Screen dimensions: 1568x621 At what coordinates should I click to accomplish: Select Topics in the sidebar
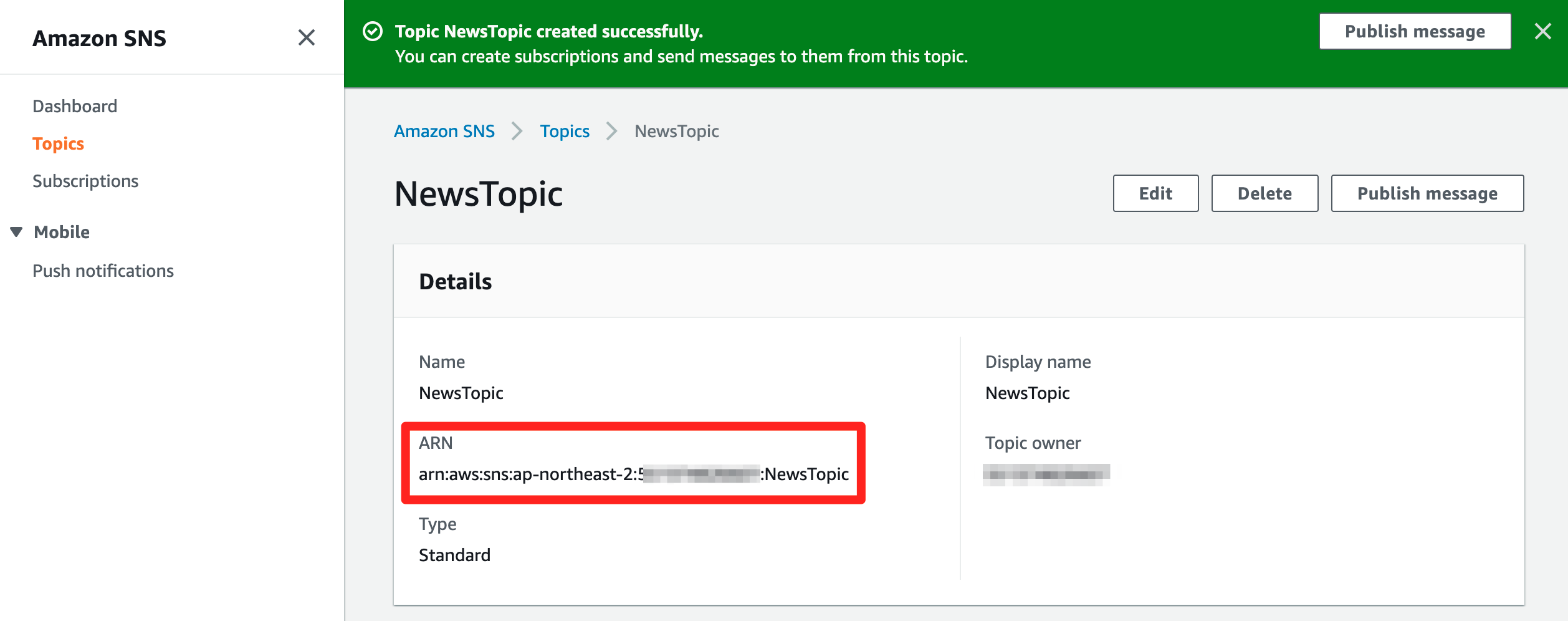tap(58, 143)
